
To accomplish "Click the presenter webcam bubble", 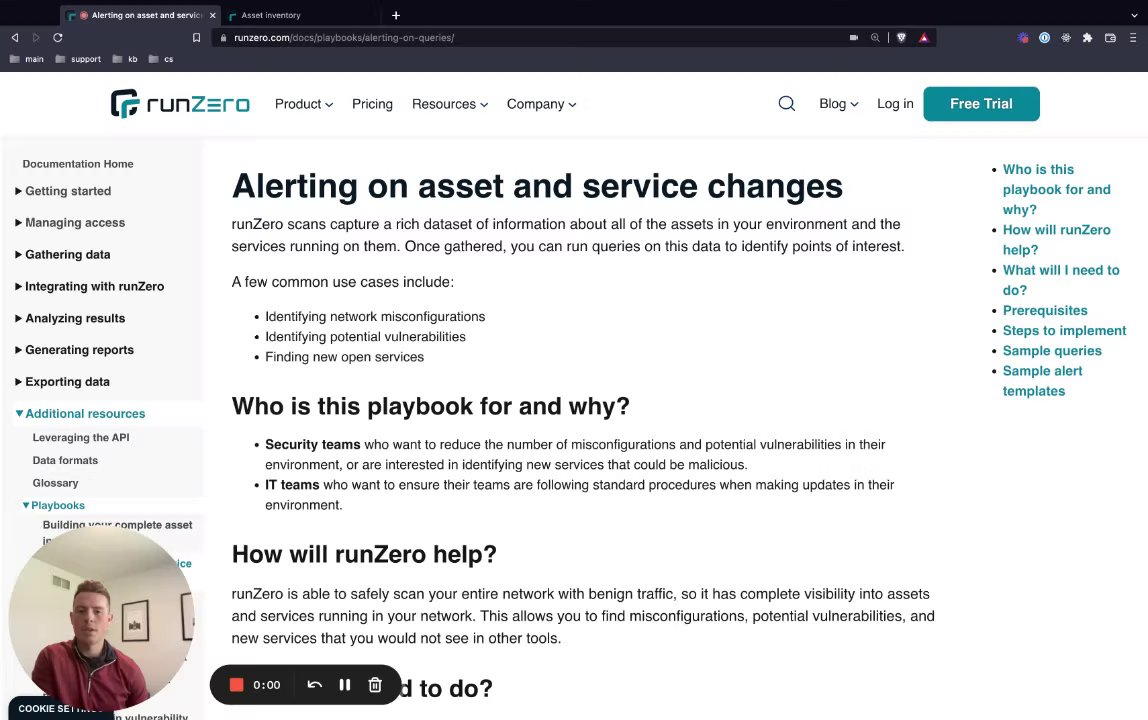I will 101,619.
